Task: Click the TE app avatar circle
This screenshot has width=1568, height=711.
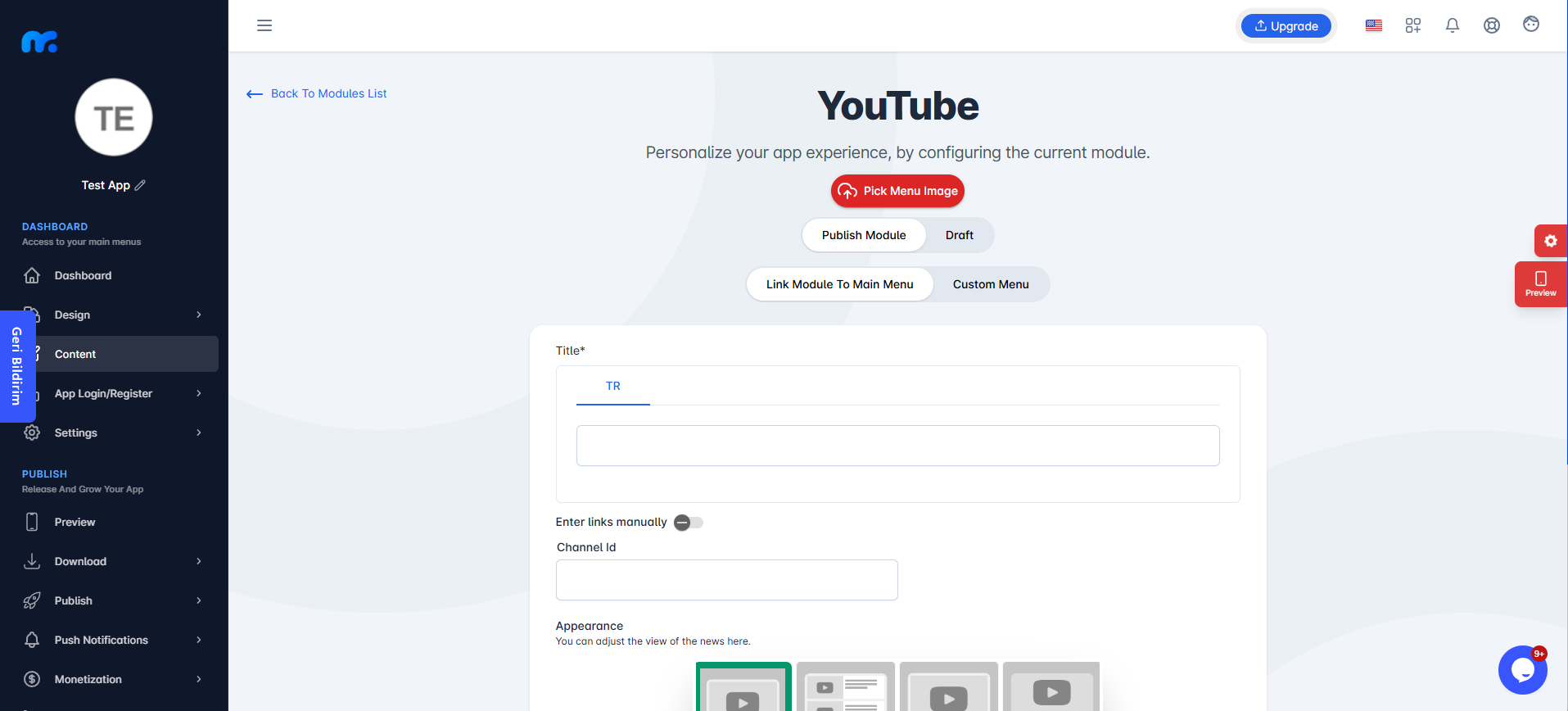Action: point(114,117)
